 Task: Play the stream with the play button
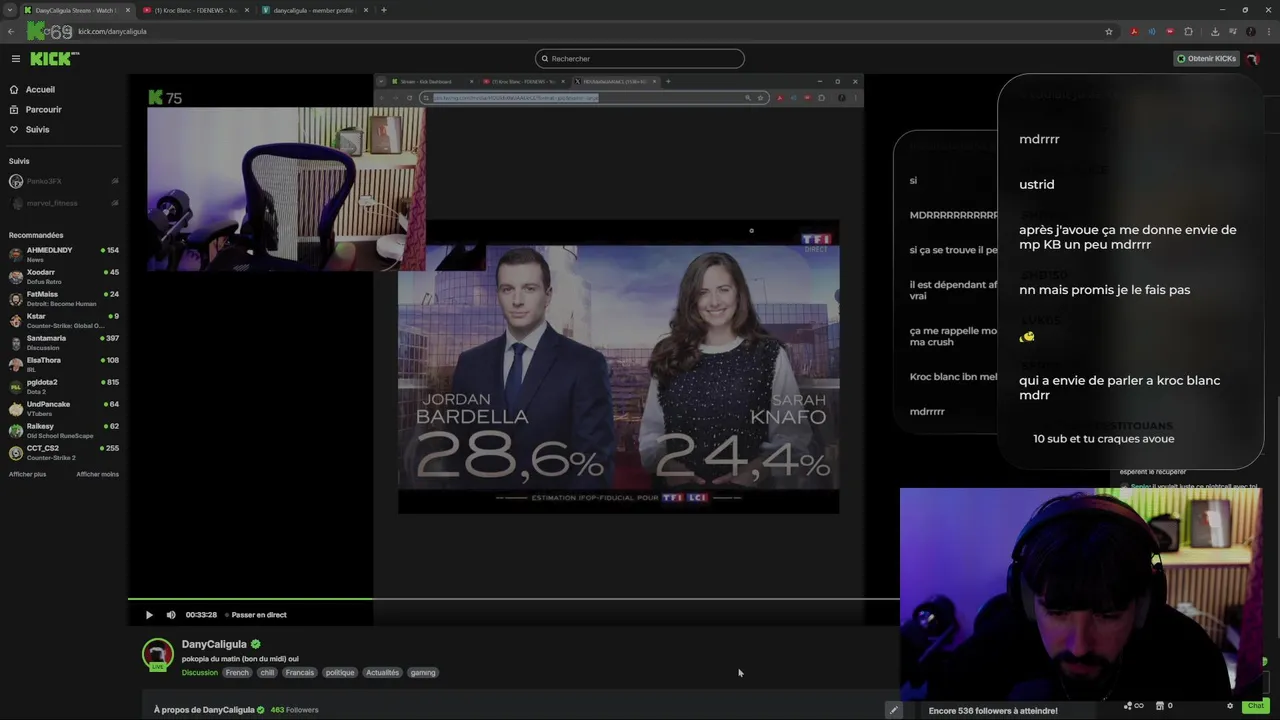[149, 615]
